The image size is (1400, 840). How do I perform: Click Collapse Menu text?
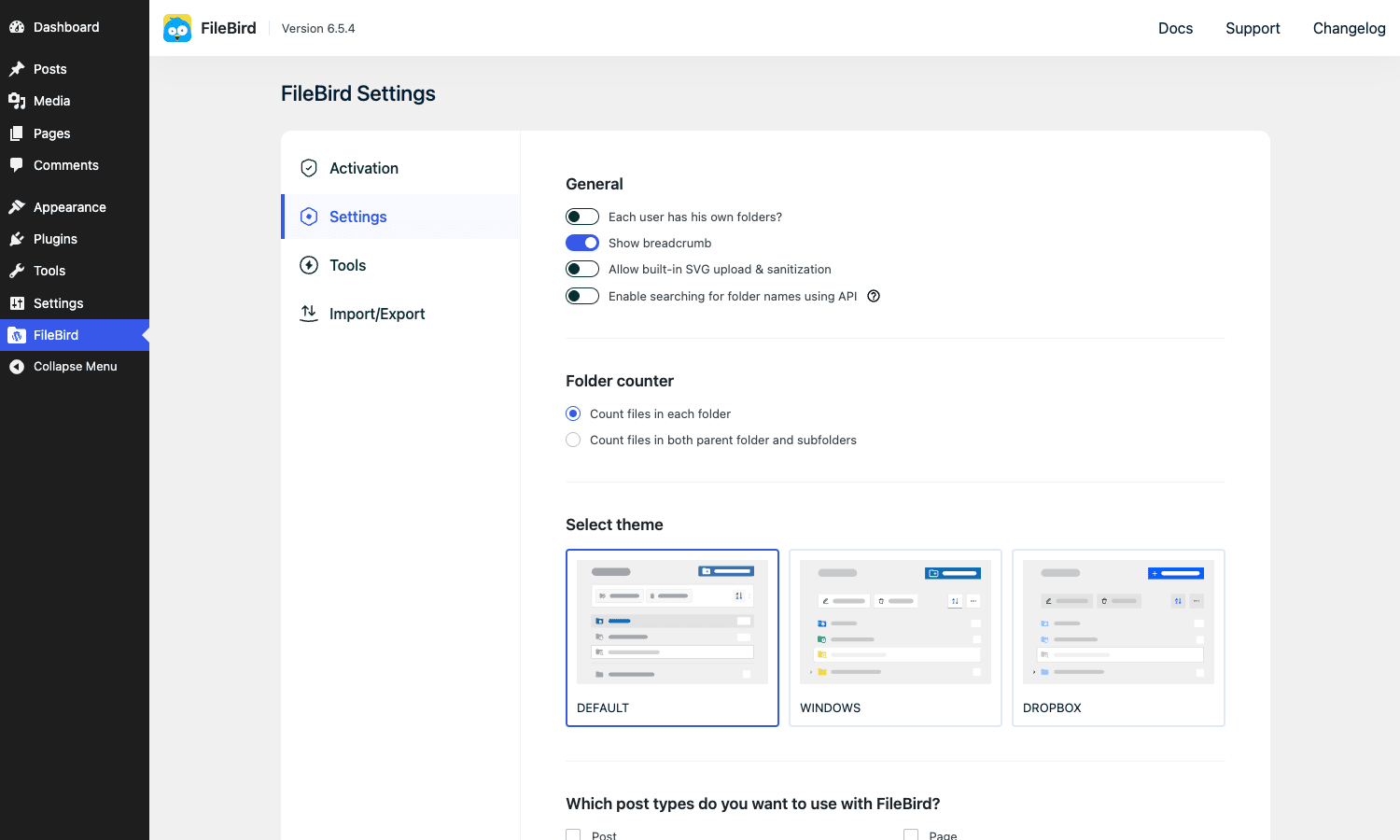point(76,367)
